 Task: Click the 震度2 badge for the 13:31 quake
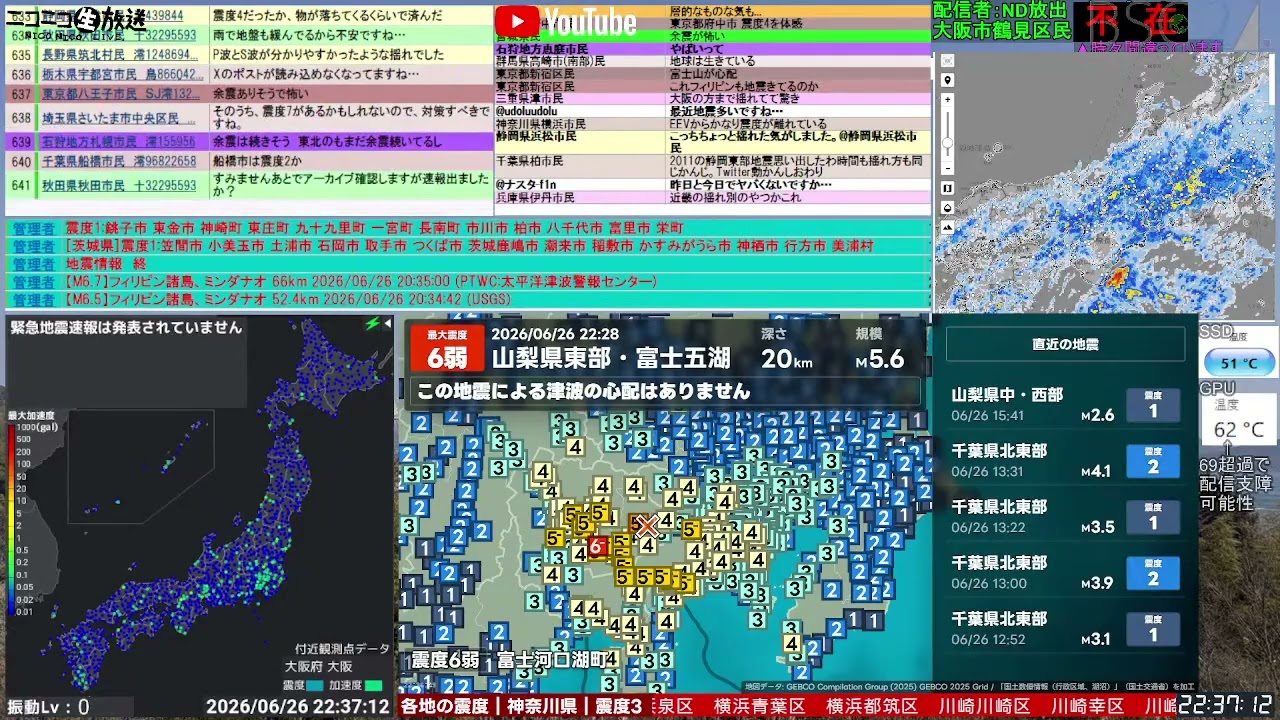1153,461
